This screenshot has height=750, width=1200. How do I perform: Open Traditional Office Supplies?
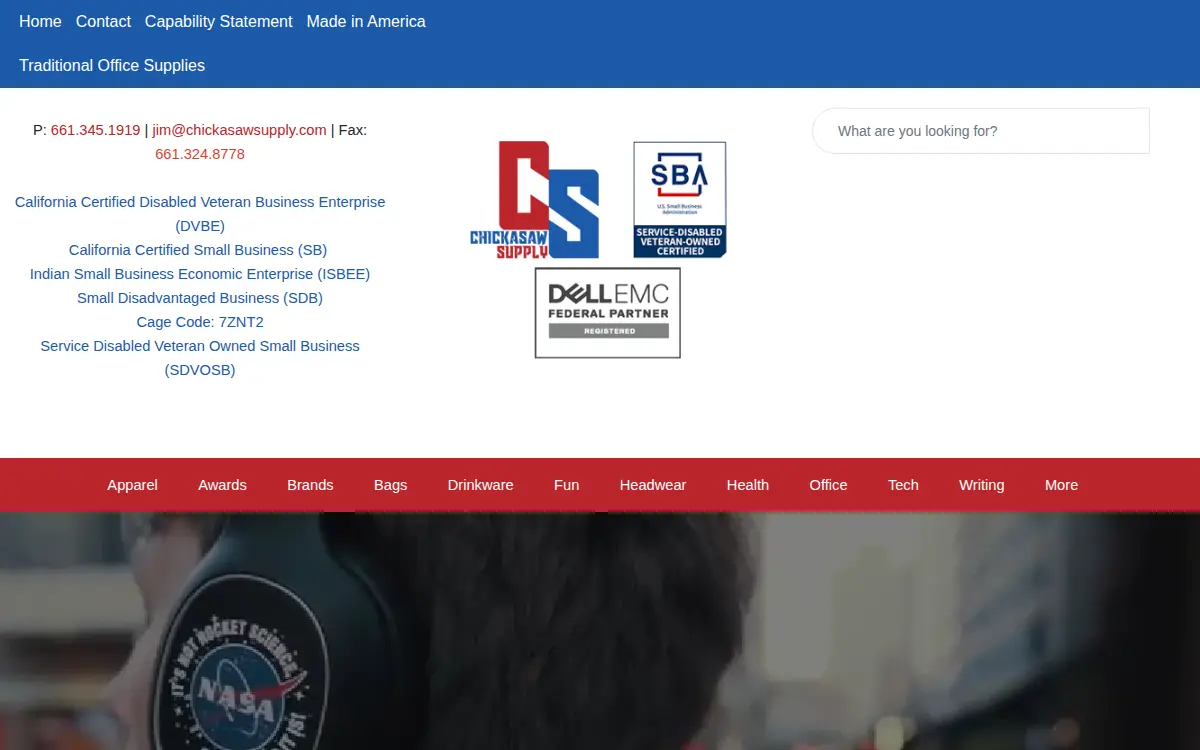[112, 65]
